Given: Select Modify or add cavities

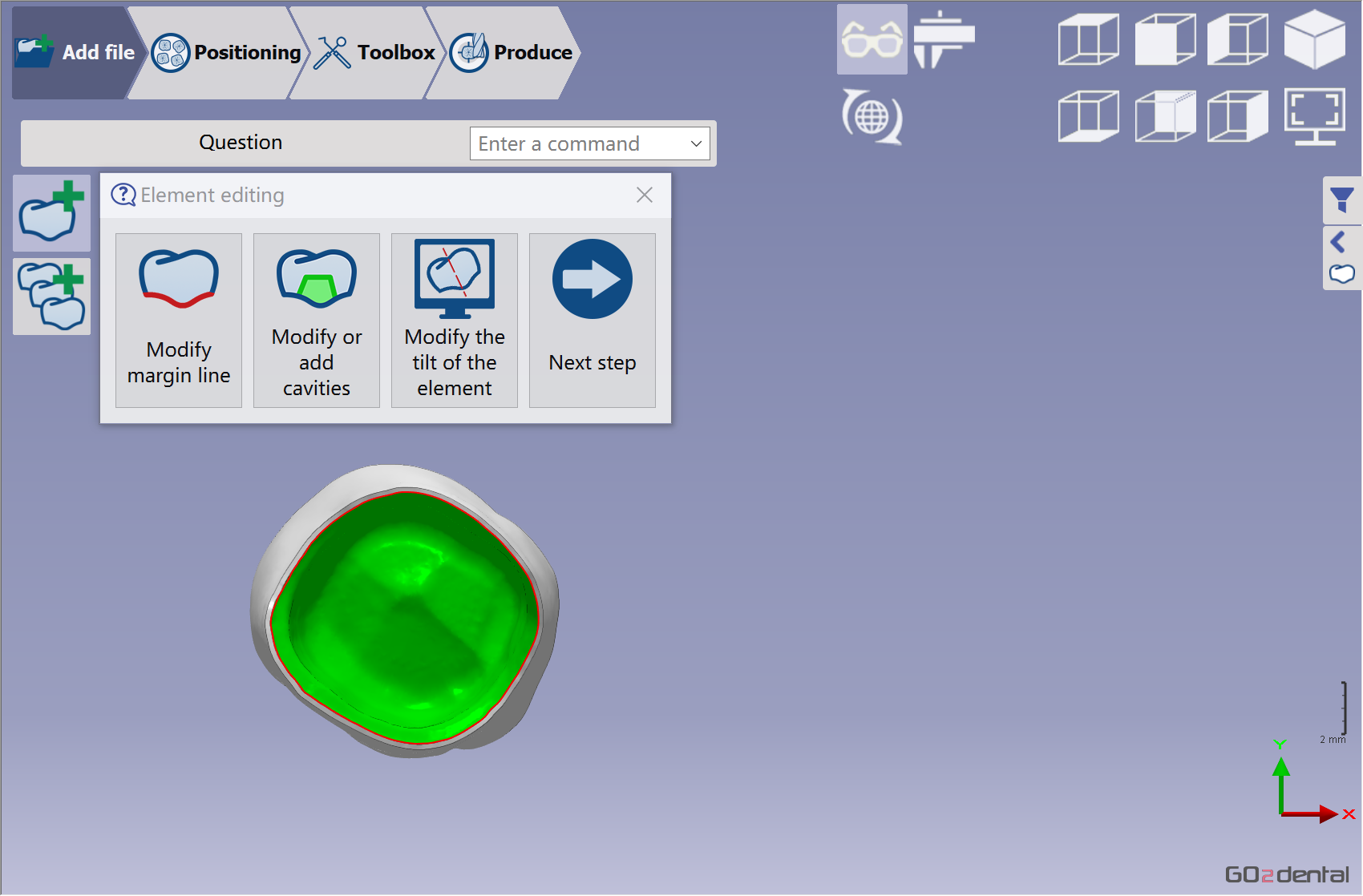Looking at the screenshot, I should pos(317,321).
